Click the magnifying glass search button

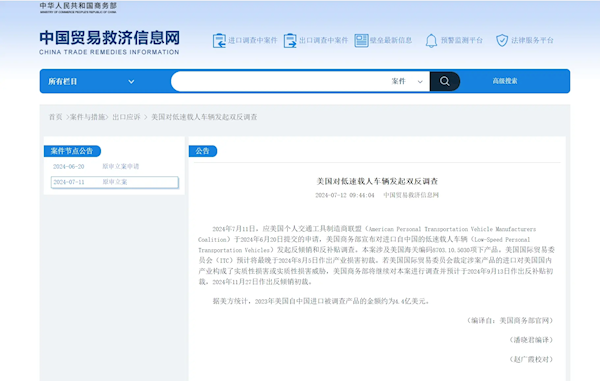click(x=445, y=81)
